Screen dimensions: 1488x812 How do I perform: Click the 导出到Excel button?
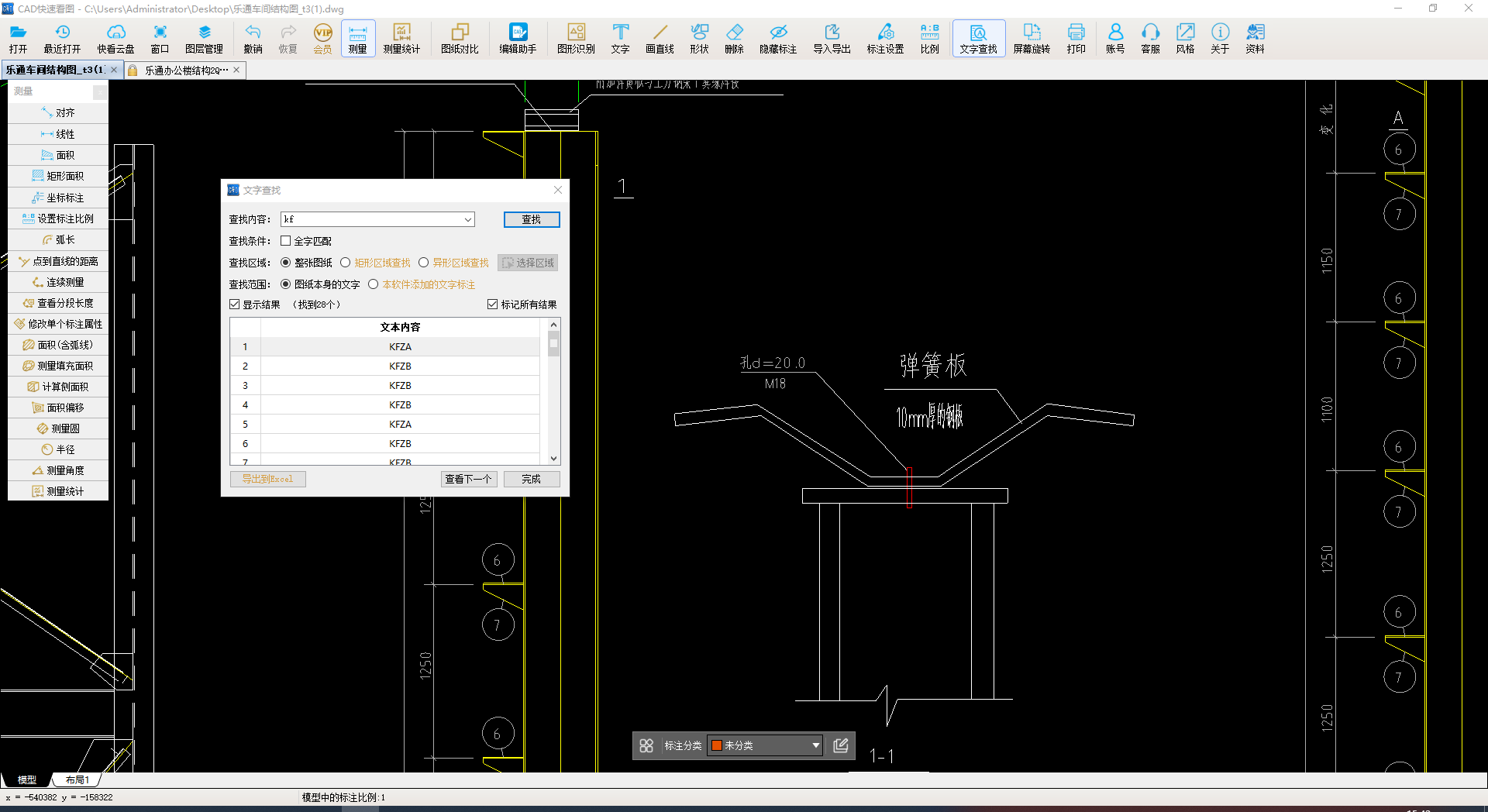(268, 479)
